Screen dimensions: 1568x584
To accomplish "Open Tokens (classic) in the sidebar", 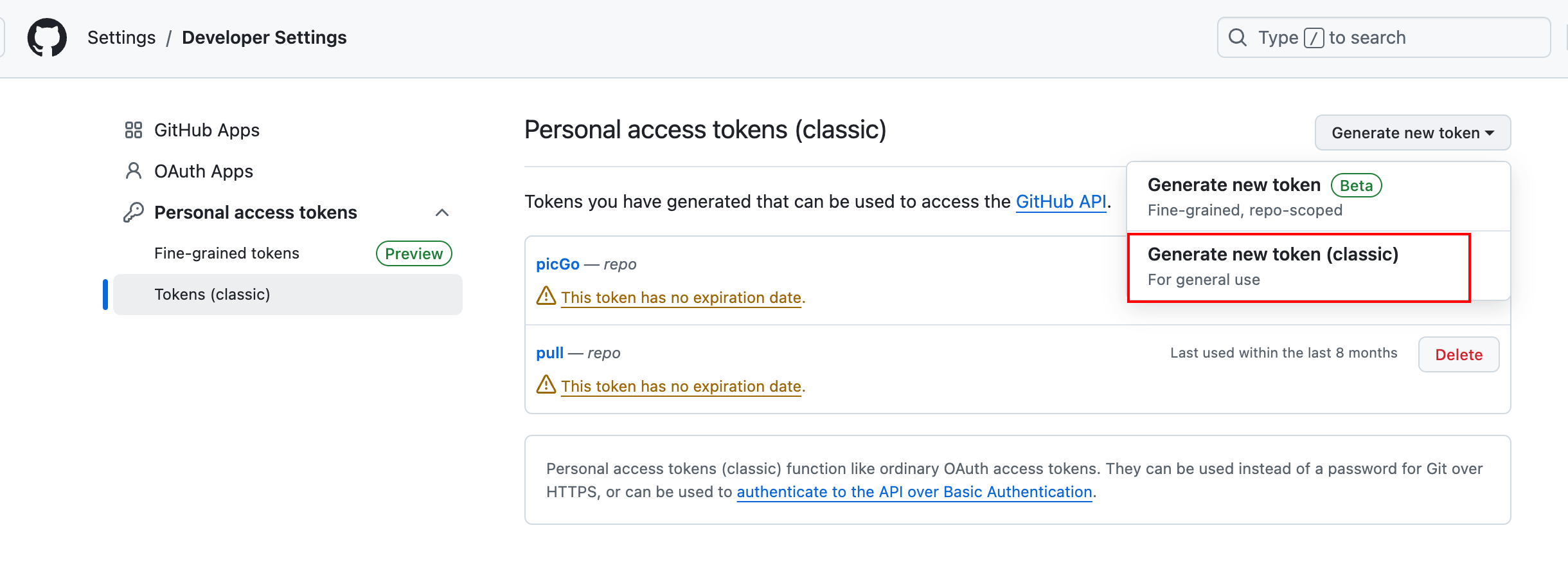I will pos(288,295).
